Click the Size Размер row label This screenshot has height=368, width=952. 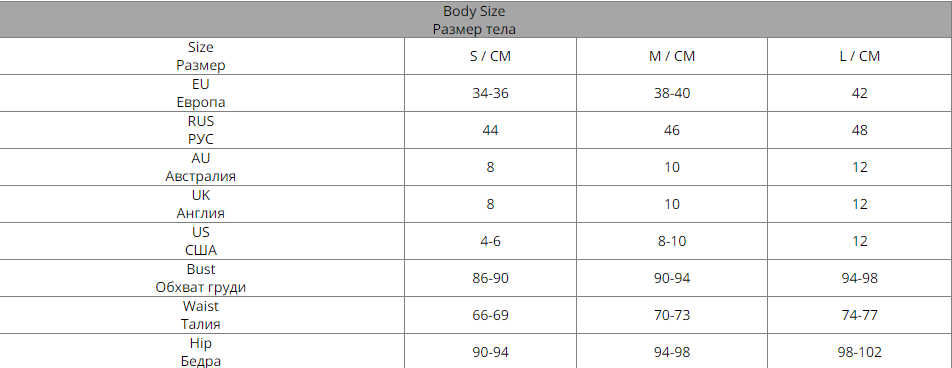202,56
